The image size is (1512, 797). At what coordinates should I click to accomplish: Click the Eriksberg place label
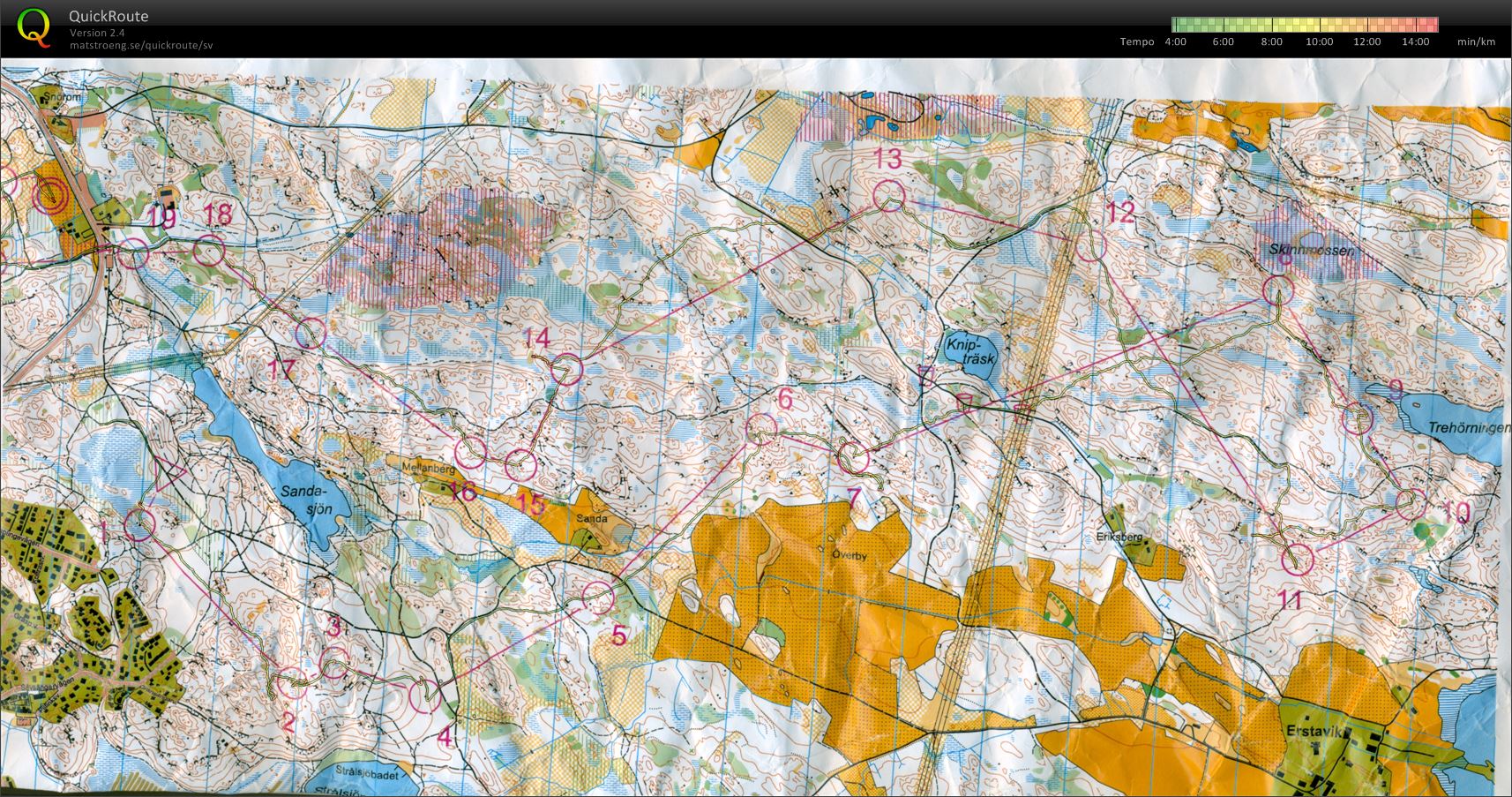[1119, 537]
